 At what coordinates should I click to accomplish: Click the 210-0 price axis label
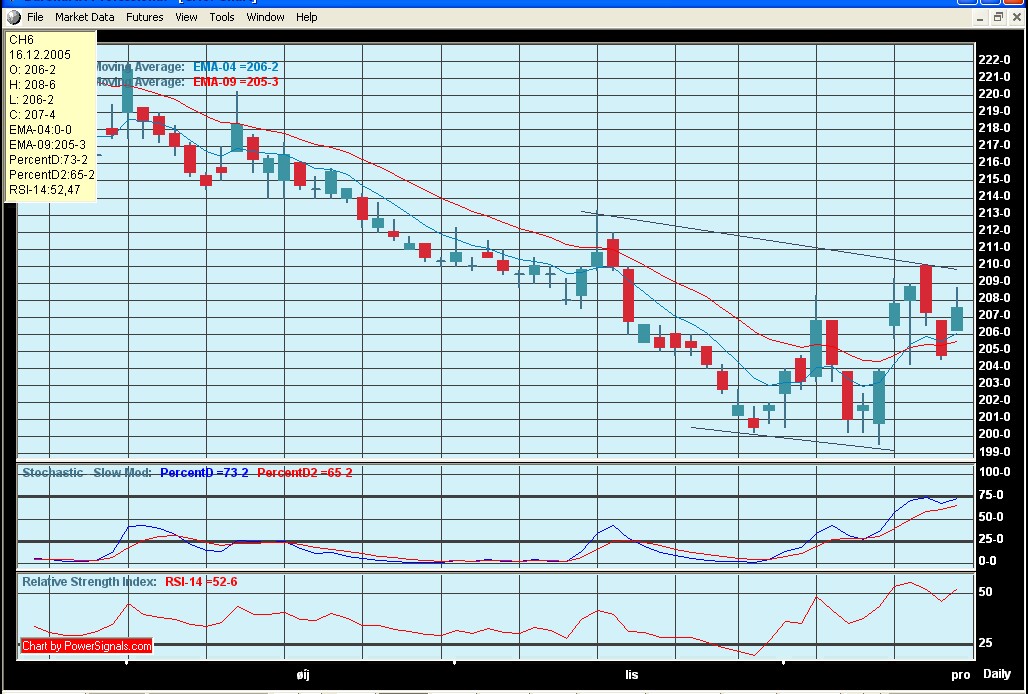pyautogui.click(x=994, y=264)
